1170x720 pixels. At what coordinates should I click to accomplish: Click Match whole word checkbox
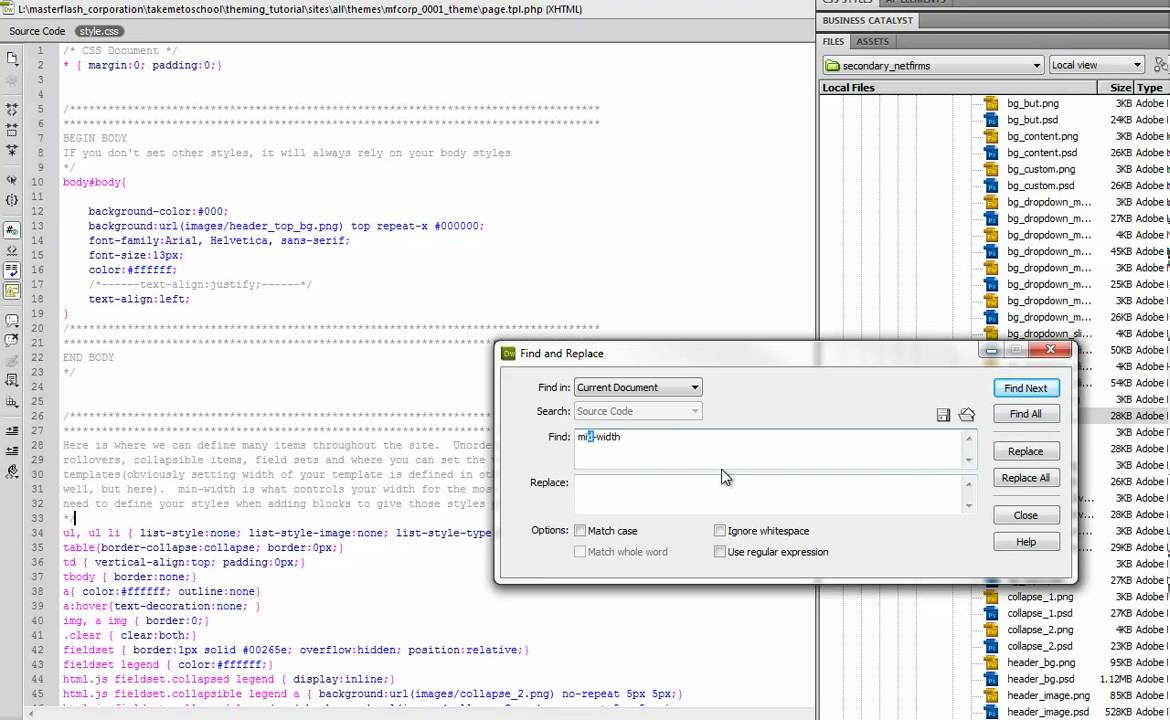point(580,551)
